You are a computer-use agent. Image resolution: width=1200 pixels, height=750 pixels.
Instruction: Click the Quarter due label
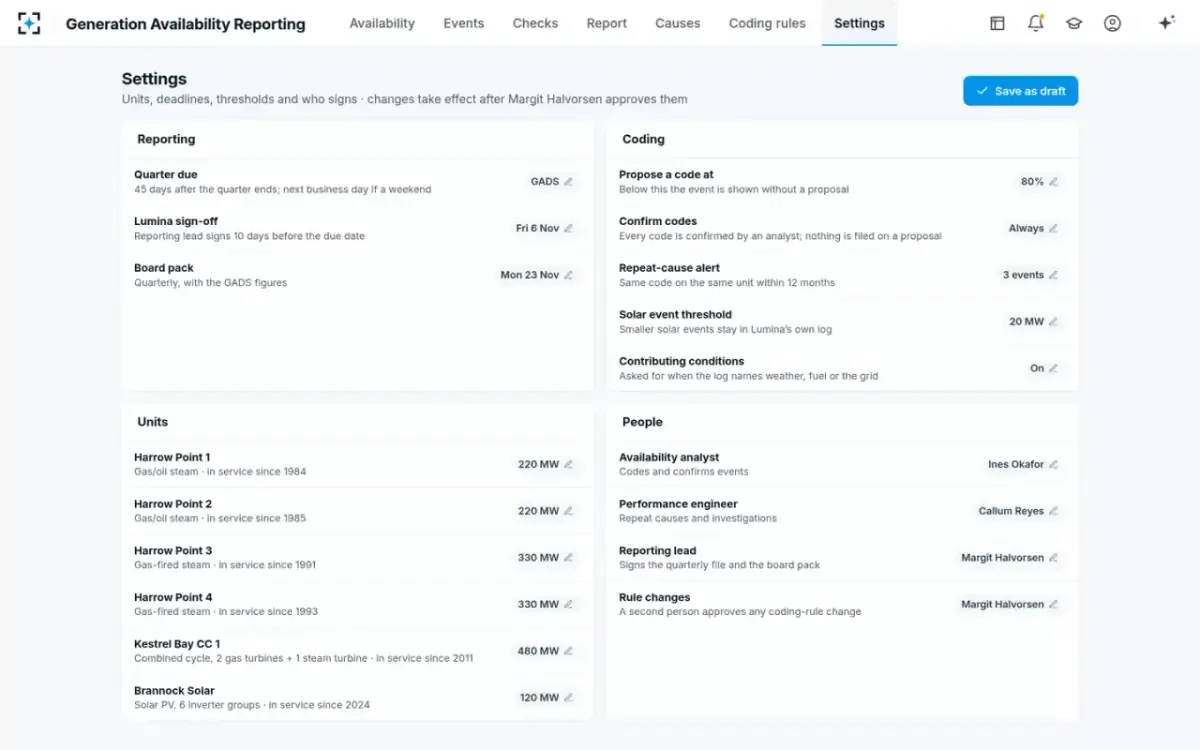point(166,174)
